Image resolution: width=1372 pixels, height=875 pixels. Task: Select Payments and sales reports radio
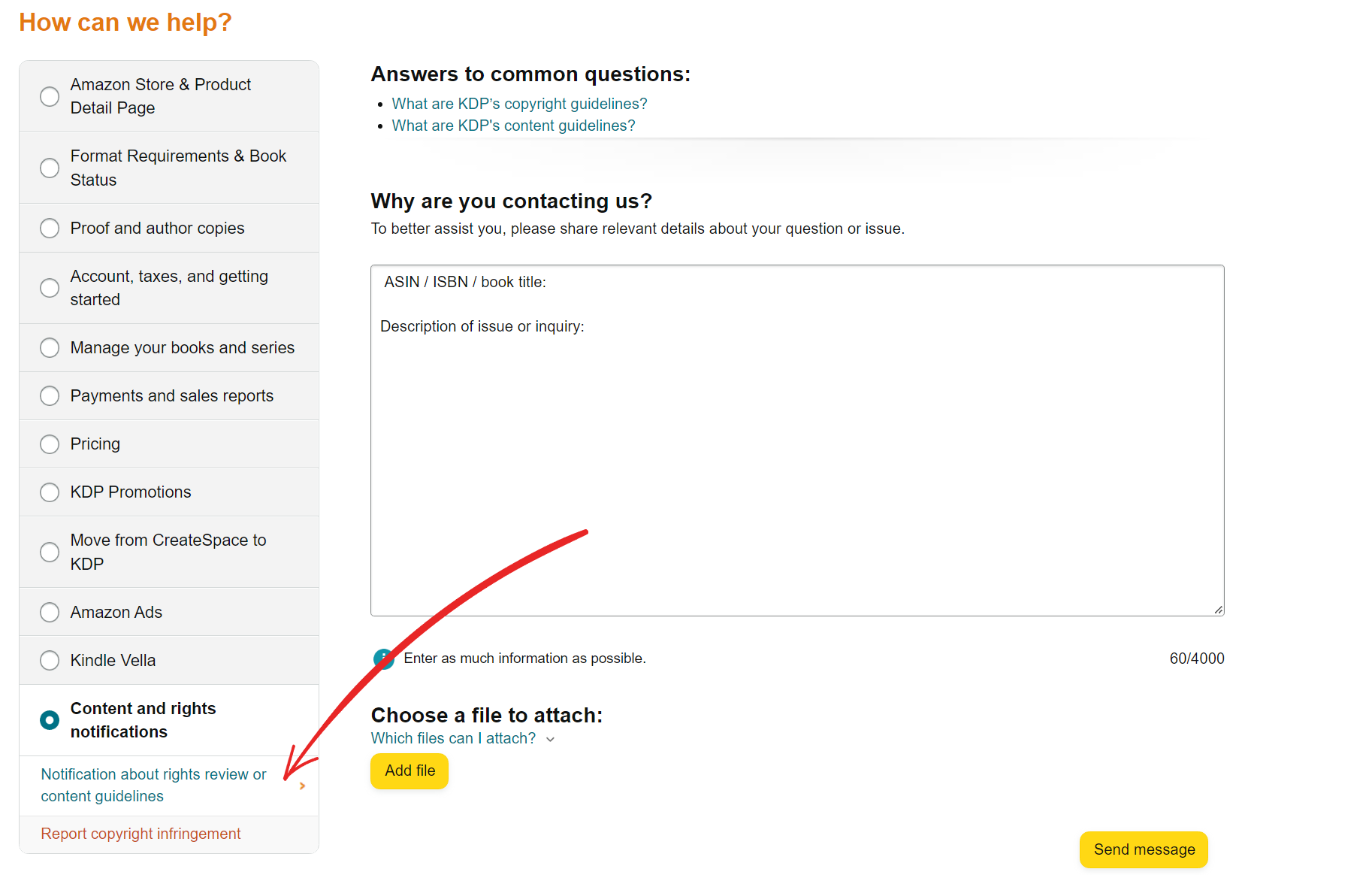click(x=50, y=395)
